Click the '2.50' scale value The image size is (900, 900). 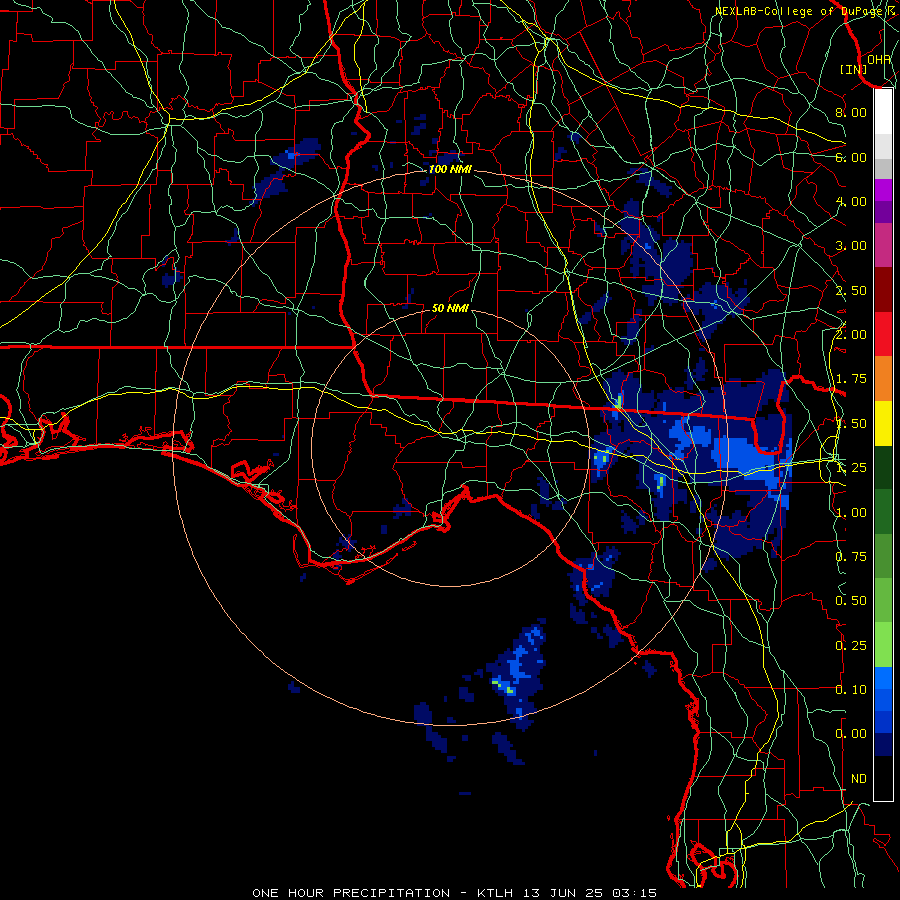(851, 290)
